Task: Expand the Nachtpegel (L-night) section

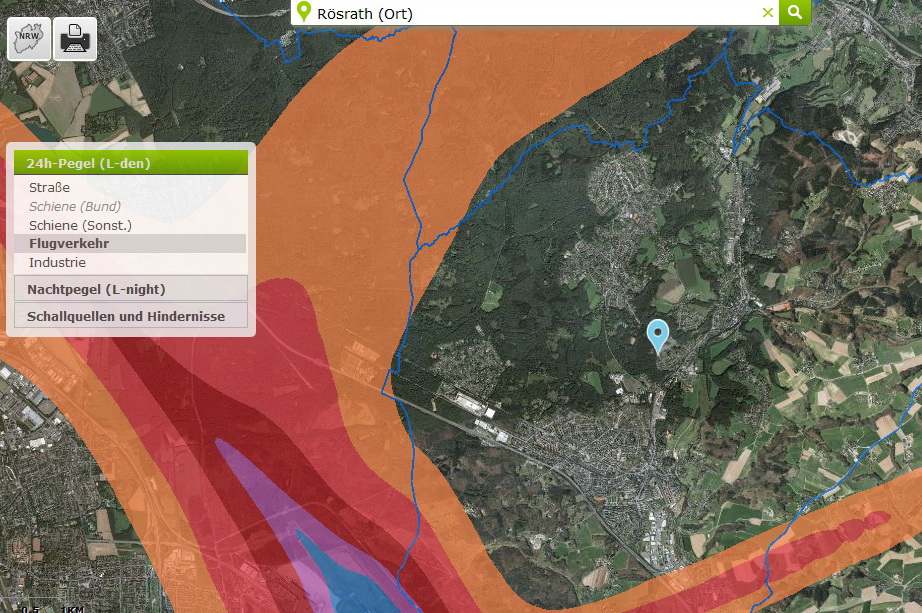Action: [131, 289]
